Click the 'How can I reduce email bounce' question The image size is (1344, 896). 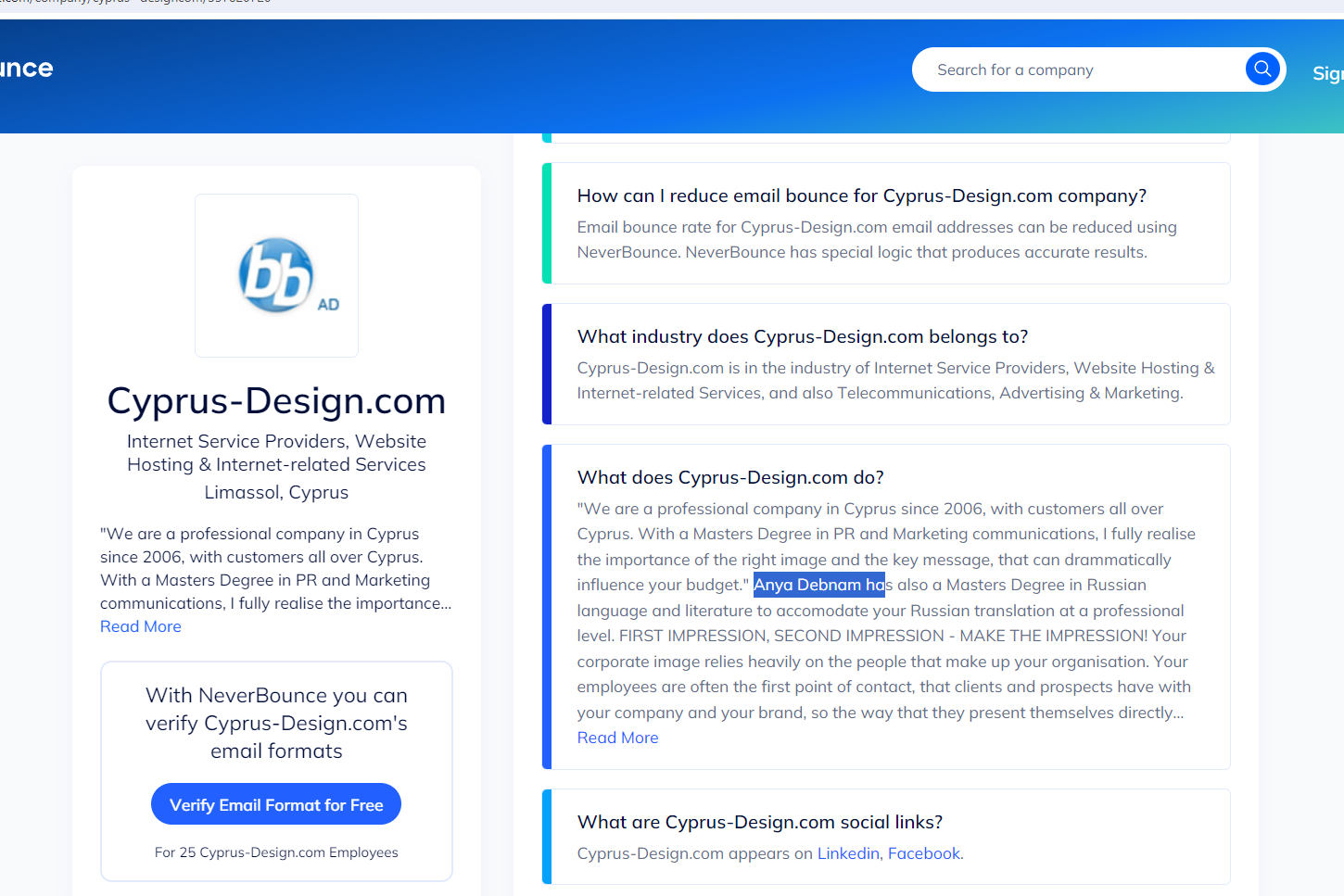tap(861, 196)
